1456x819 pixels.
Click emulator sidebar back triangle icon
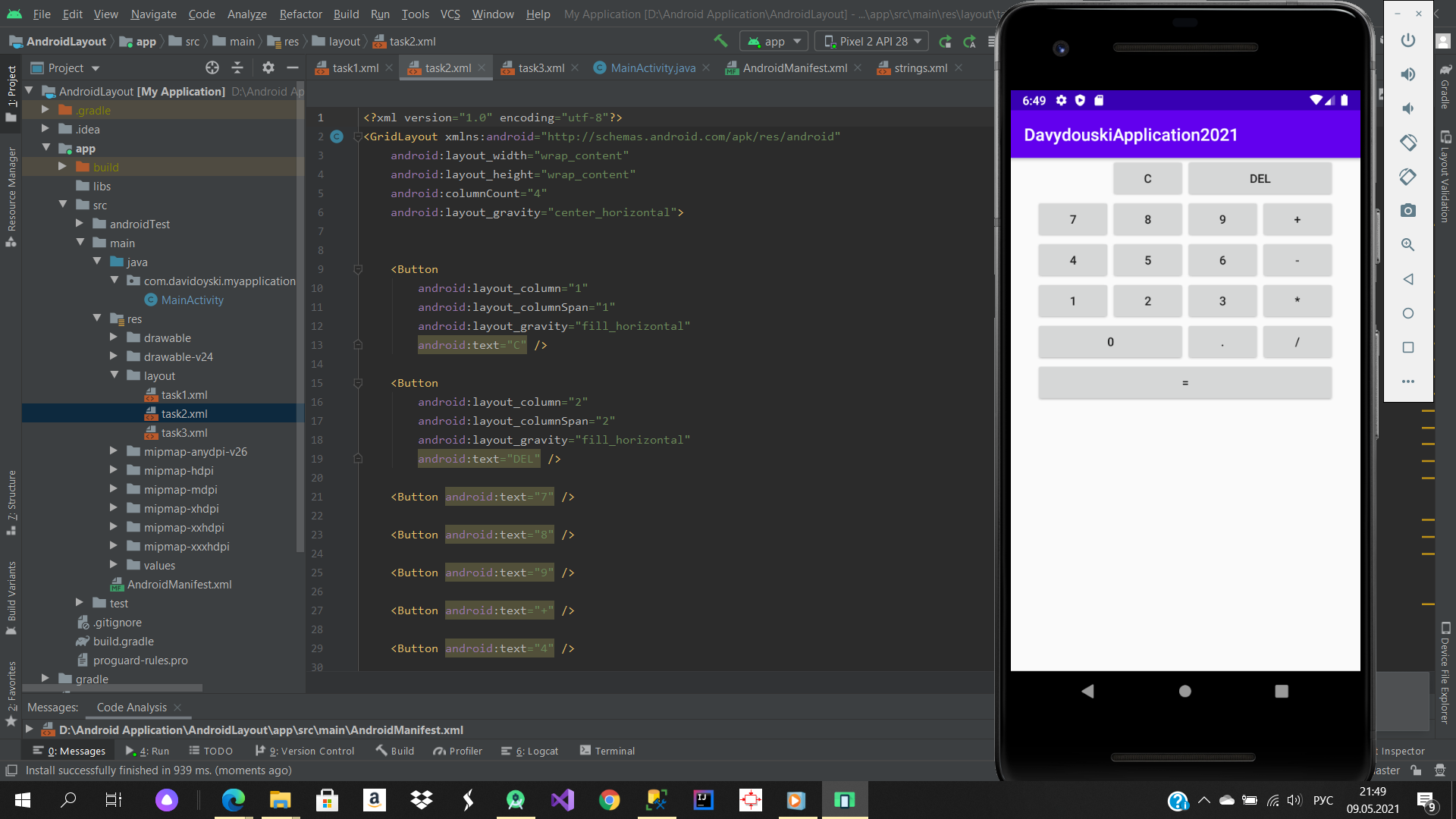(1408, 279)
